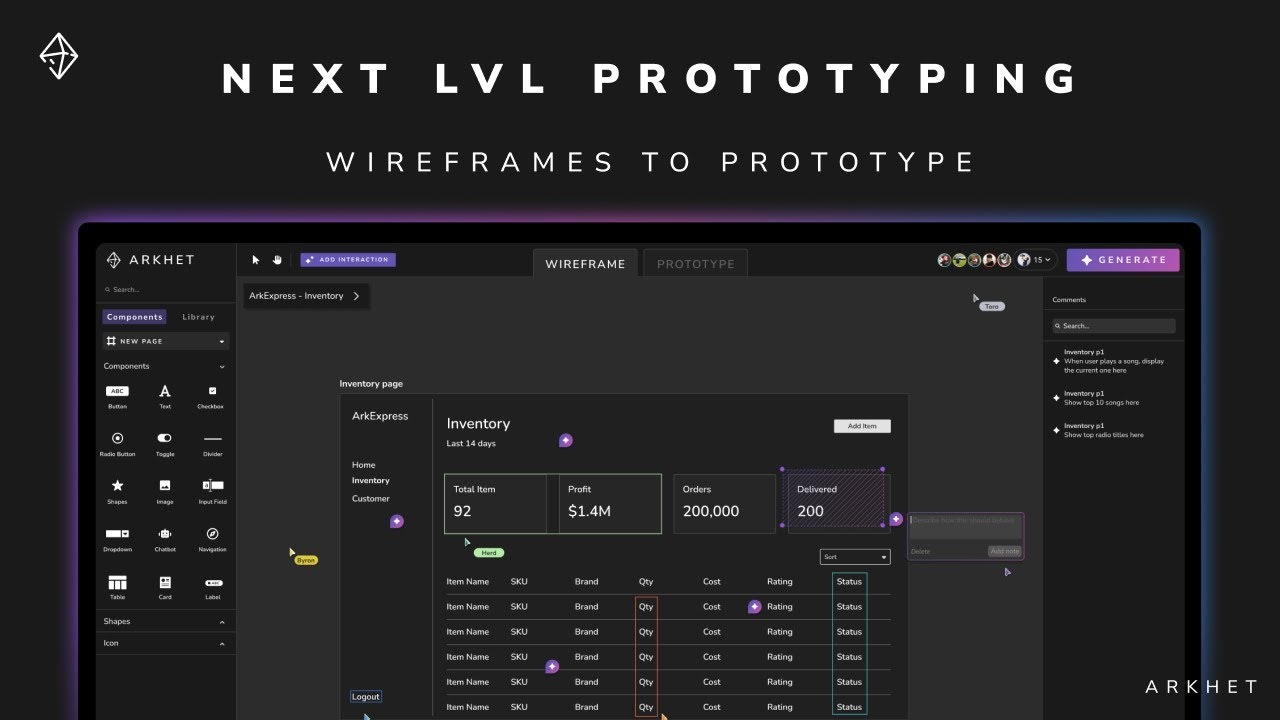Pick the Dropdown component icon
Screen dimensions: 1280x720
(117, 533)
